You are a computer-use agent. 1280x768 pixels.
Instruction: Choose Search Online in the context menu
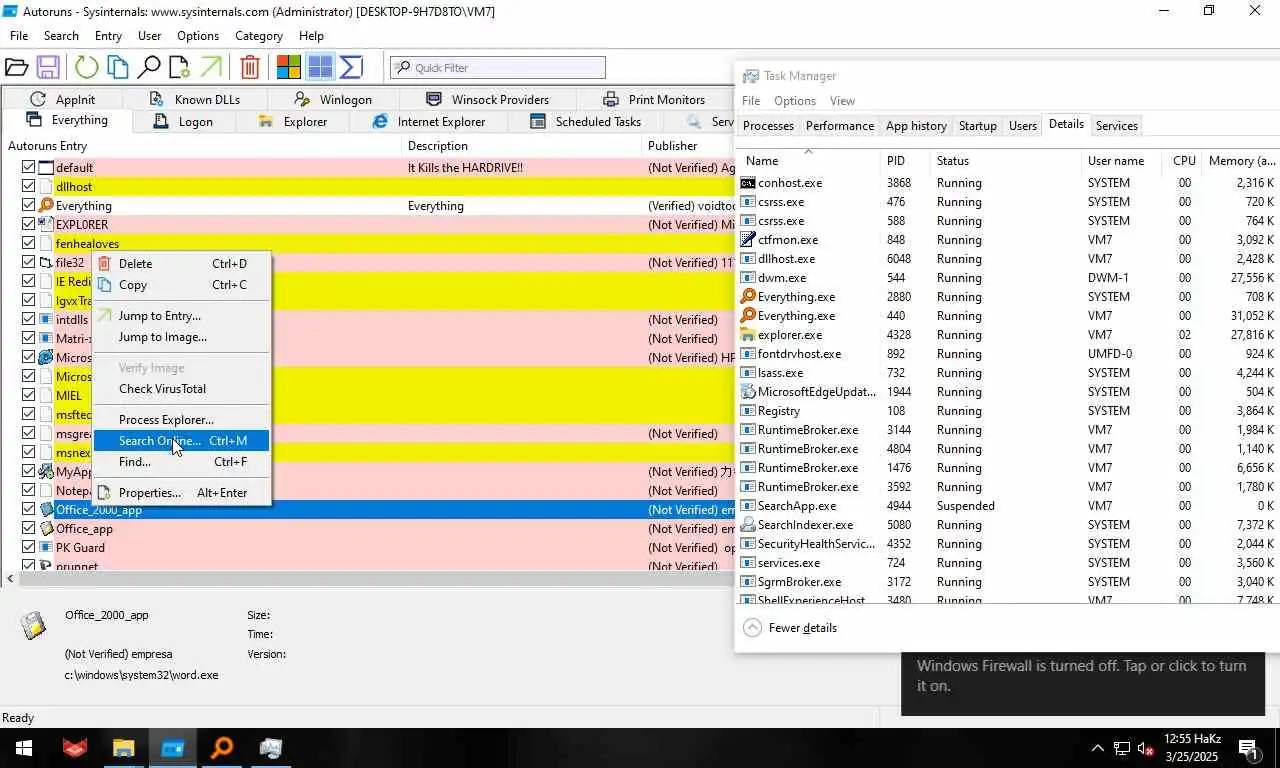(x=181, y=441)
